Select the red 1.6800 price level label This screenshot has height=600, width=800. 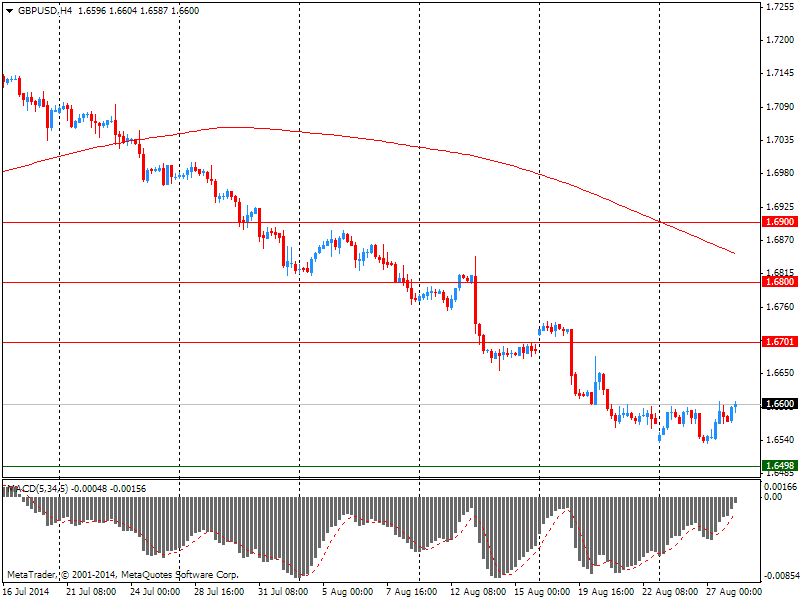(780, 282)
